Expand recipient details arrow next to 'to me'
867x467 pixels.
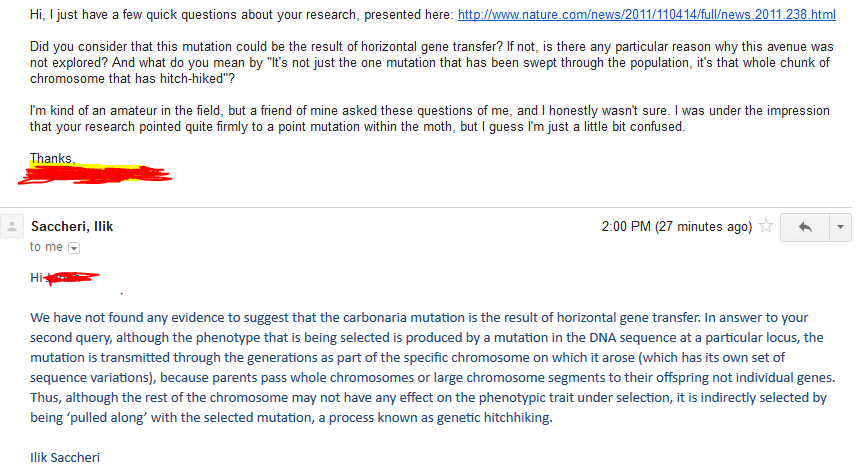tap(73, 248)
